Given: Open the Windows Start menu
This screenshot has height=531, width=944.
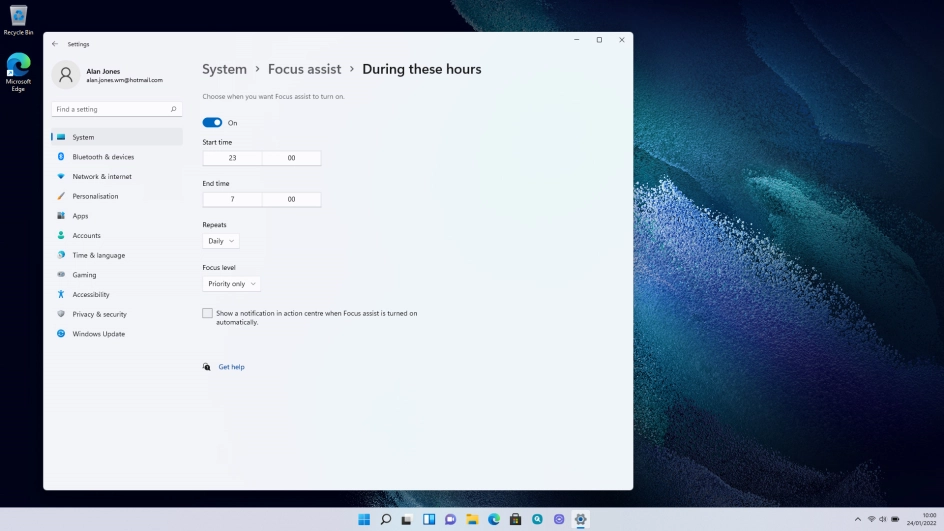Looking at the screenshot, I should coord(364,519).
